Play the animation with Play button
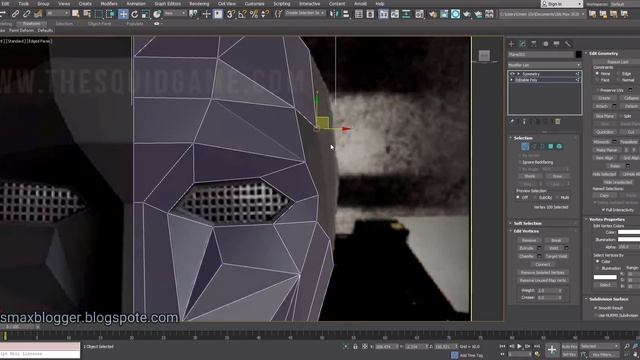 (x=520, y=347)
